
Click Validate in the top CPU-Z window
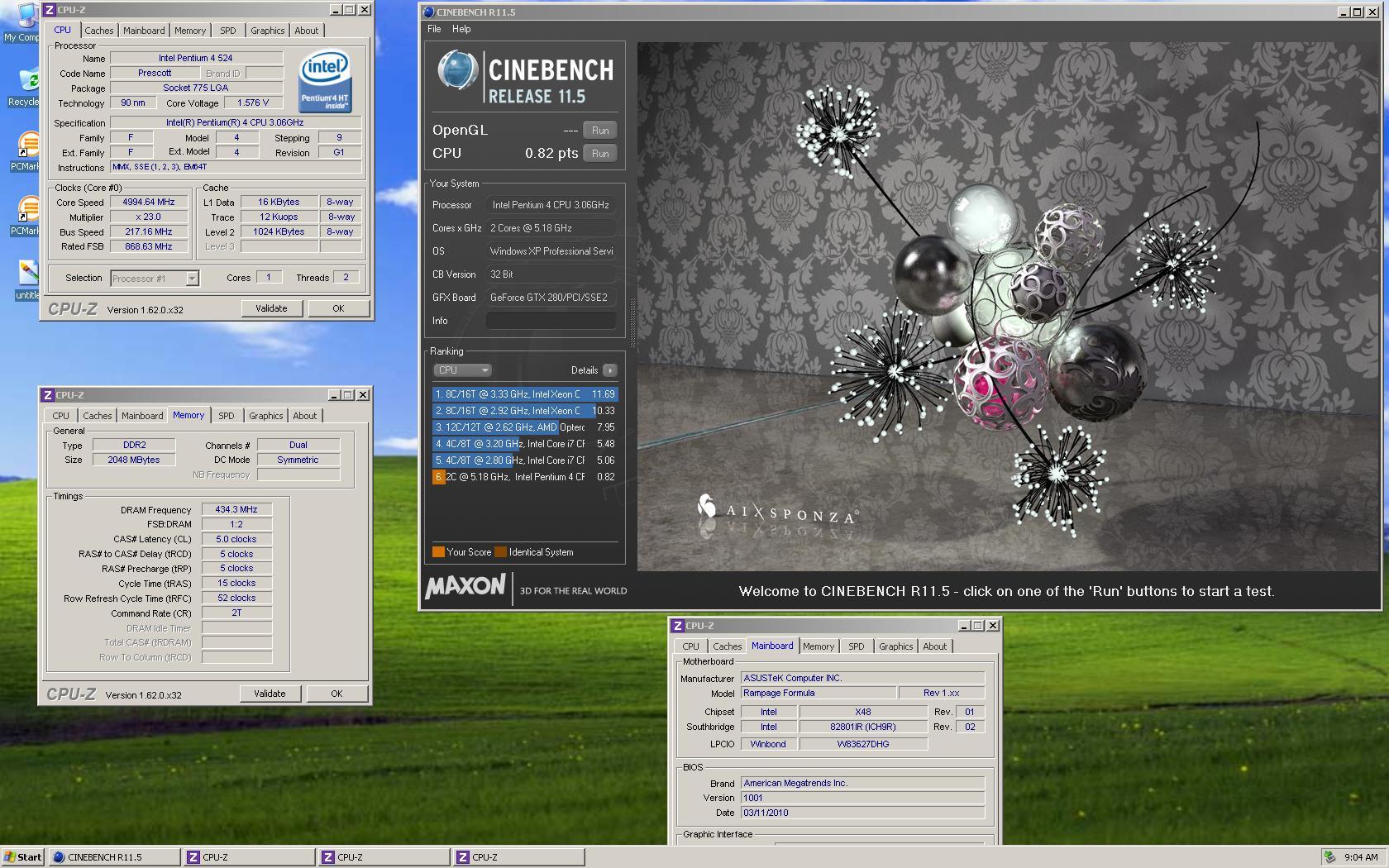pos(271,308)
